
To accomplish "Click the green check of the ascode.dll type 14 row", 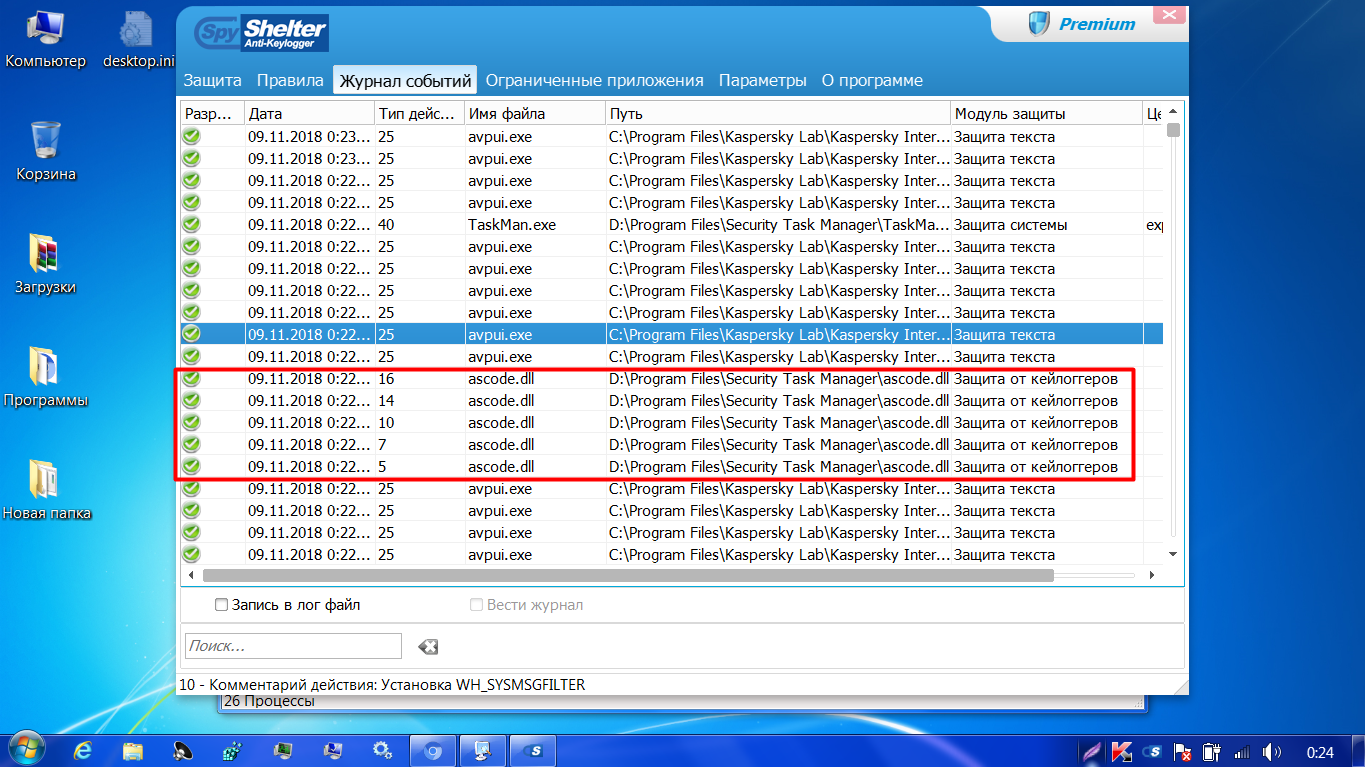I will click(x=191, y=401).
